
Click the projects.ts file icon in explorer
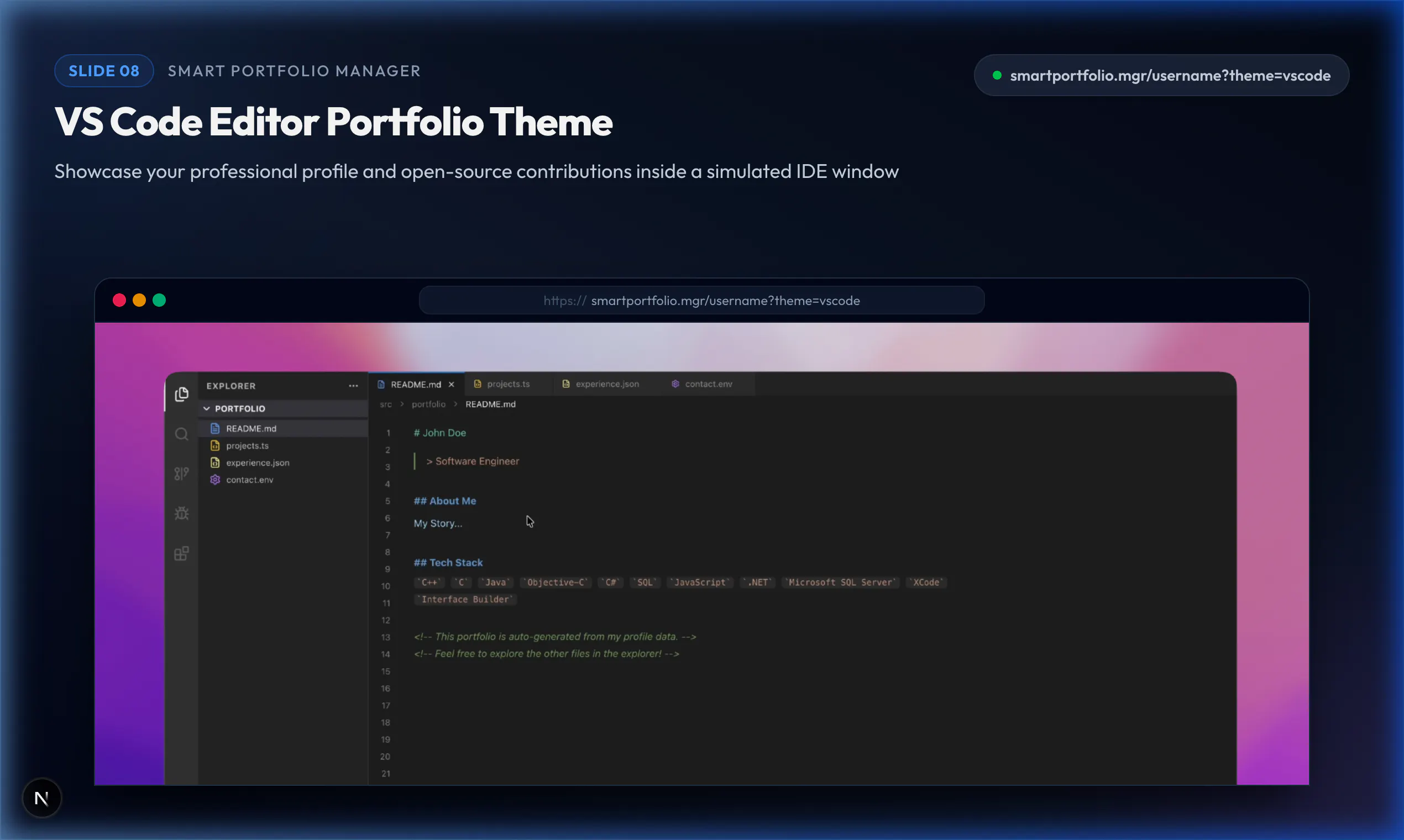click(x=215, y=445)
